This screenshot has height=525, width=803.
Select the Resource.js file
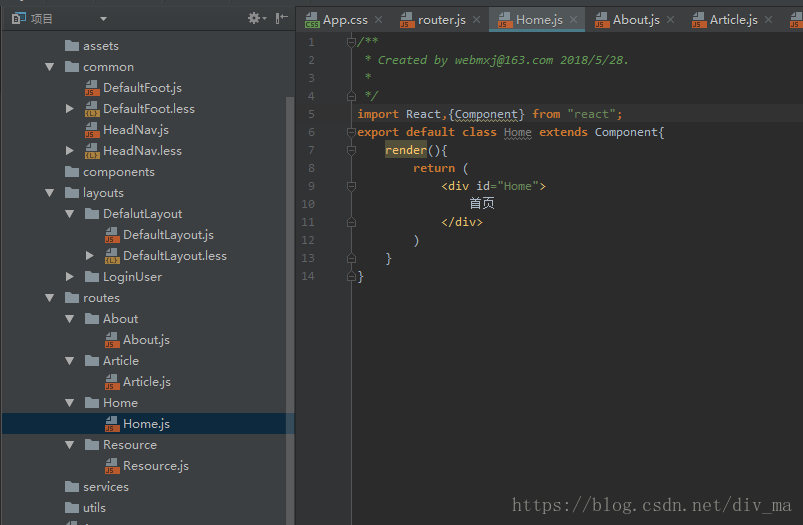(x=147, y=466)
